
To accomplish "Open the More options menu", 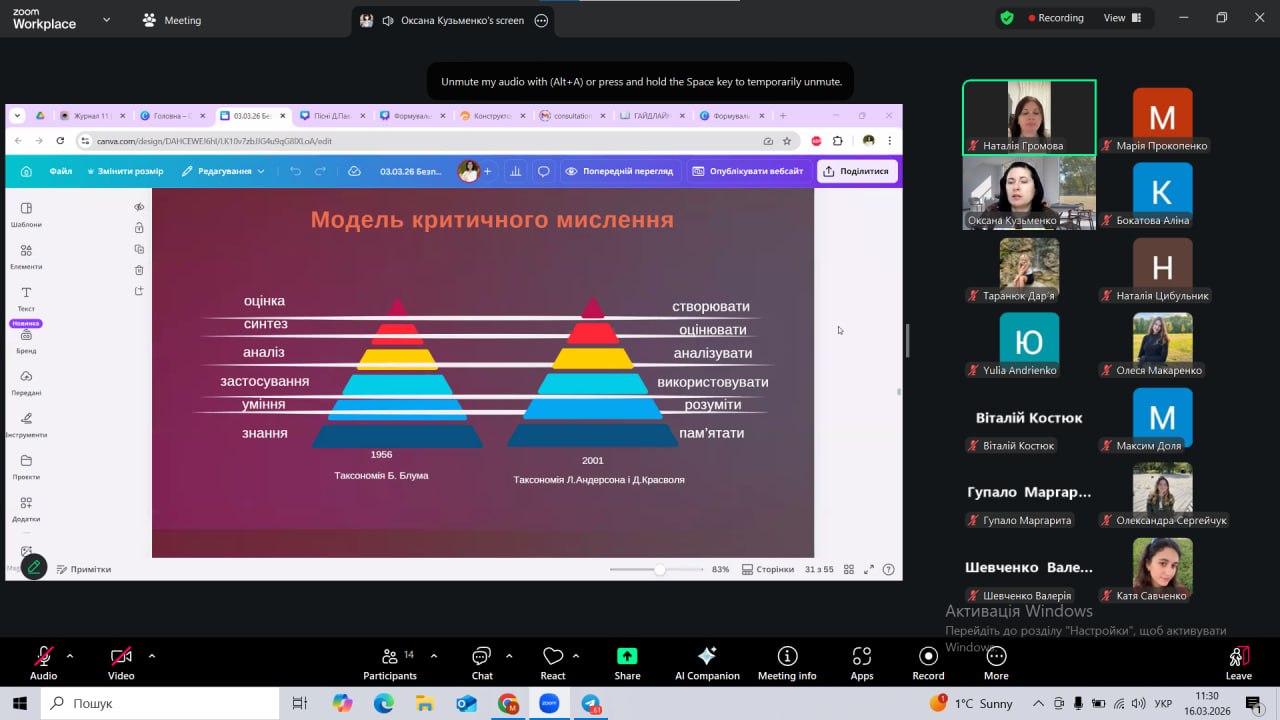I will pos(996,663).
